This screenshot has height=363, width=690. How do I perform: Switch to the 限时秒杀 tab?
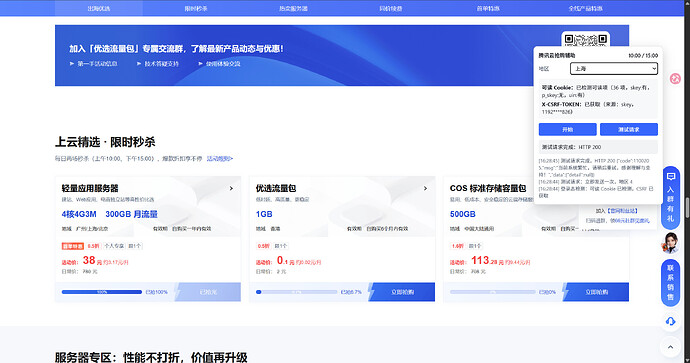[x=196, y=8]
